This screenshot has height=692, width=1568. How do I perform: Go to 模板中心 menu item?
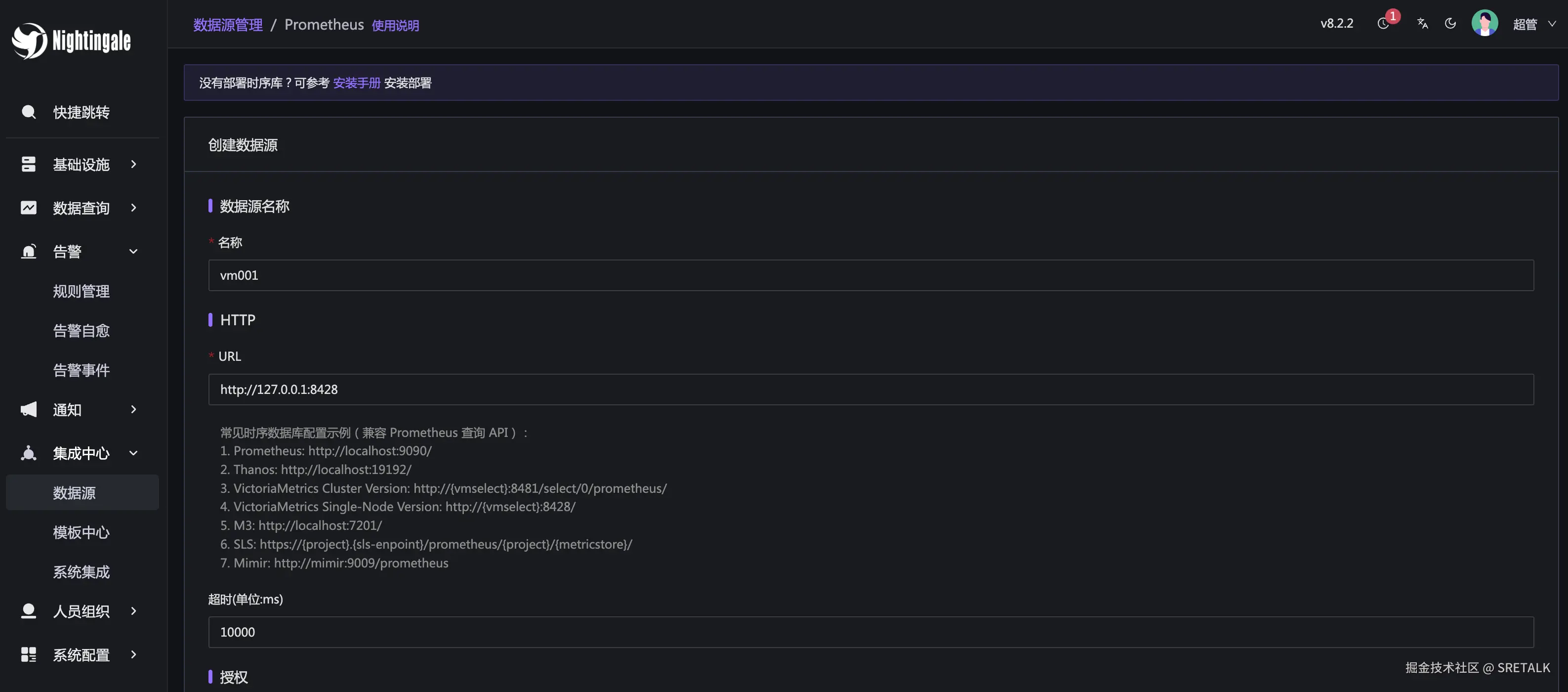[81, 532]
